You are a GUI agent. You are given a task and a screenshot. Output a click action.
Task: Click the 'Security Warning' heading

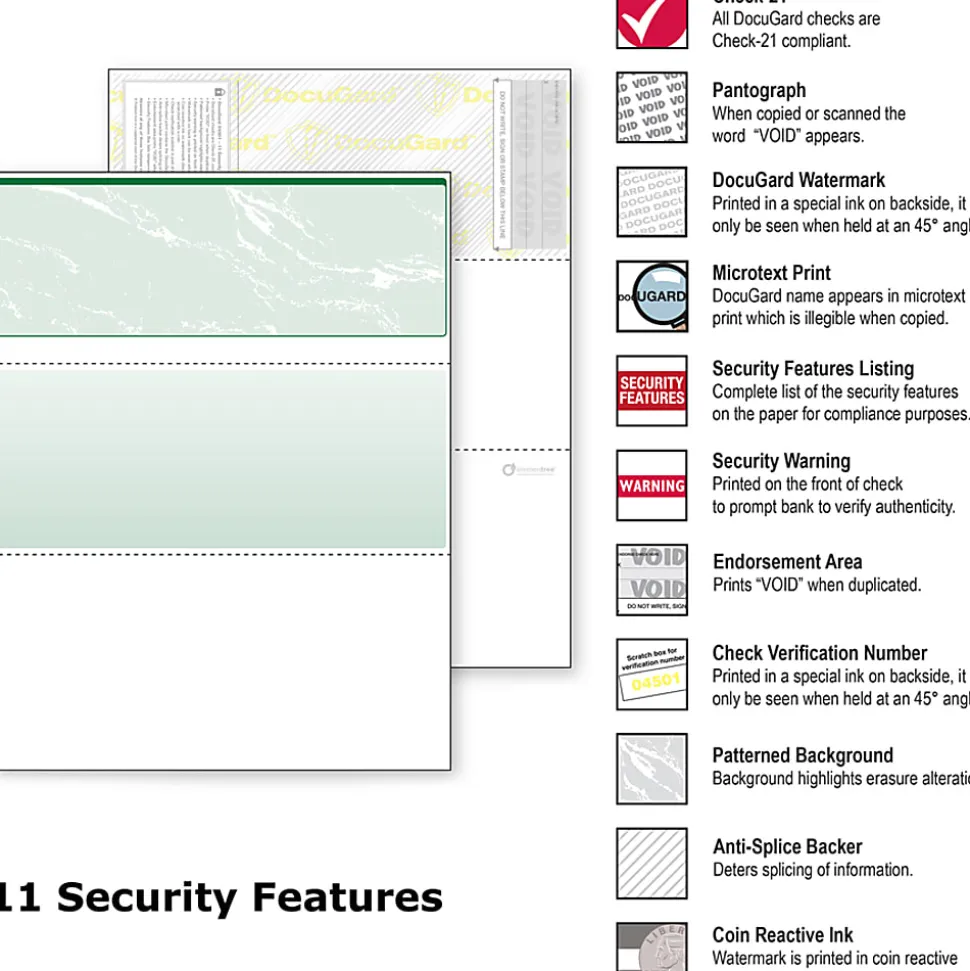(x=781, y=461)
